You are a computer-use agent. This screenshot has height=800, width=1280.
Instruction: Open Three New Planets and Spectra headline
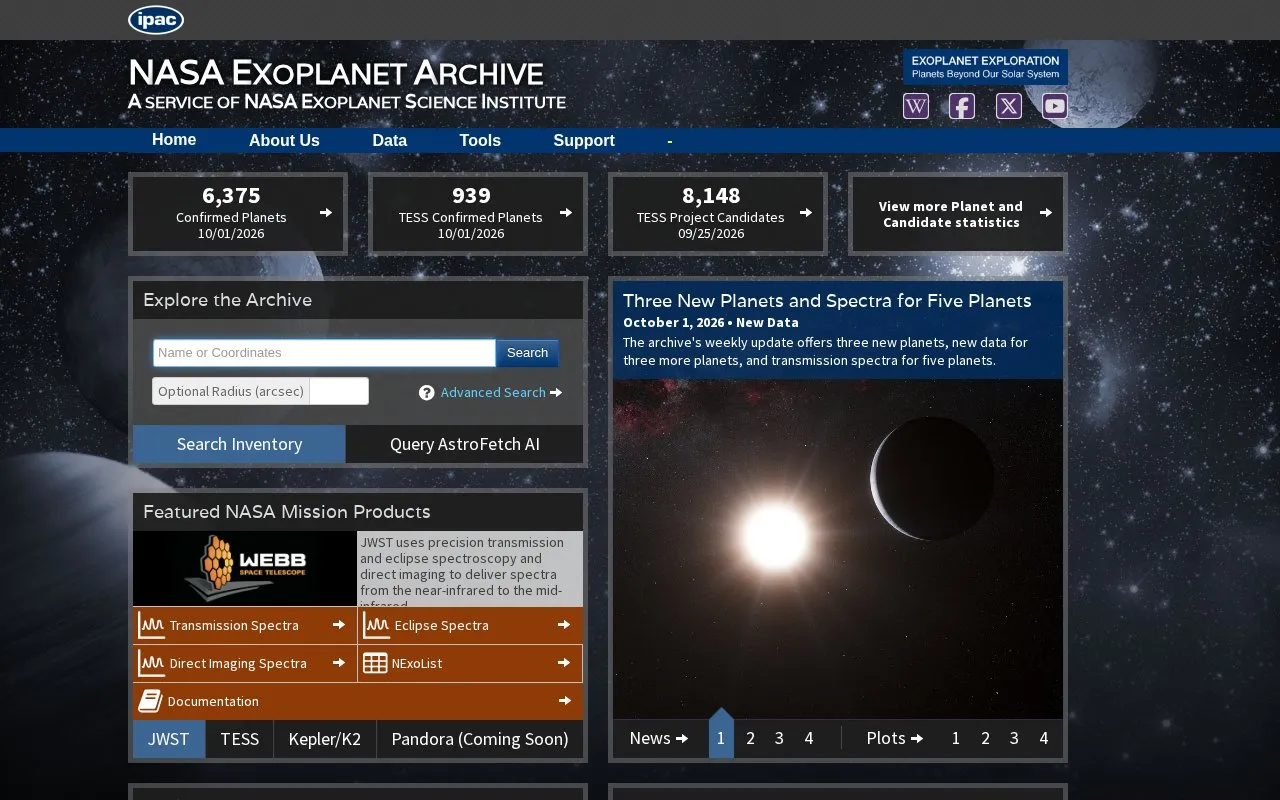click(827, 301)
